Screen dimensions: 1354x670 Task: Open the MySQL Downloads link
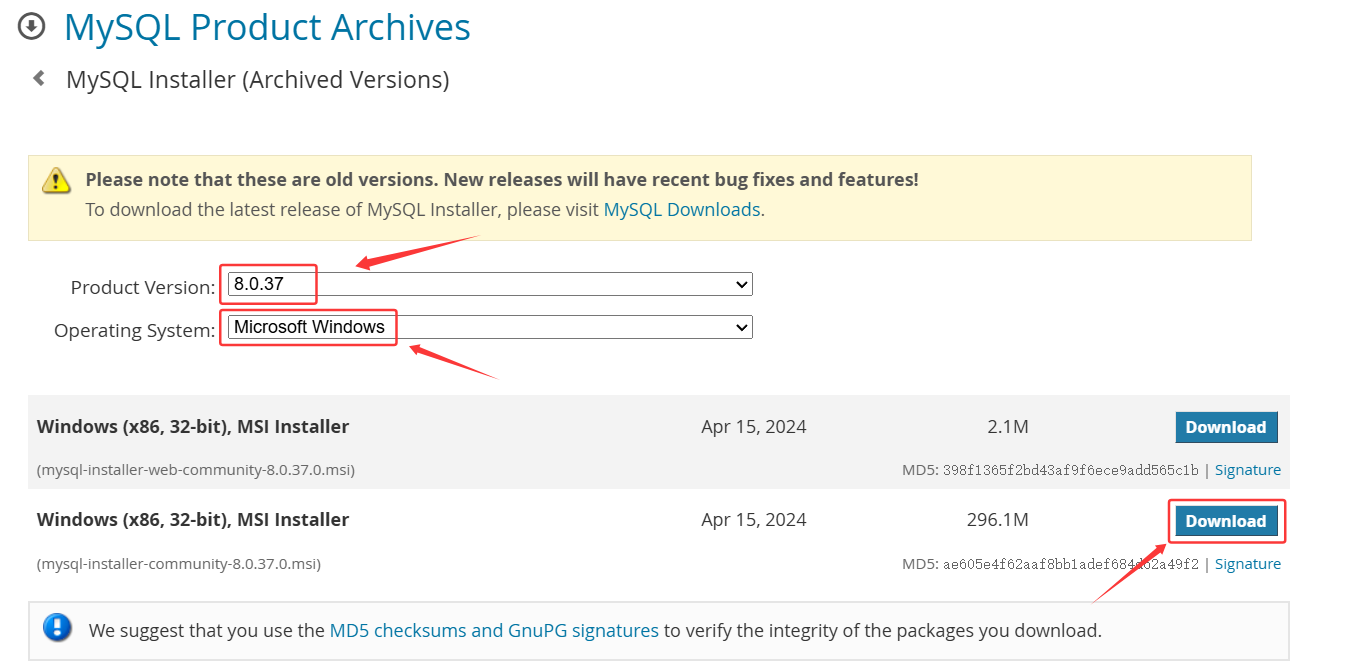[681, 209]
